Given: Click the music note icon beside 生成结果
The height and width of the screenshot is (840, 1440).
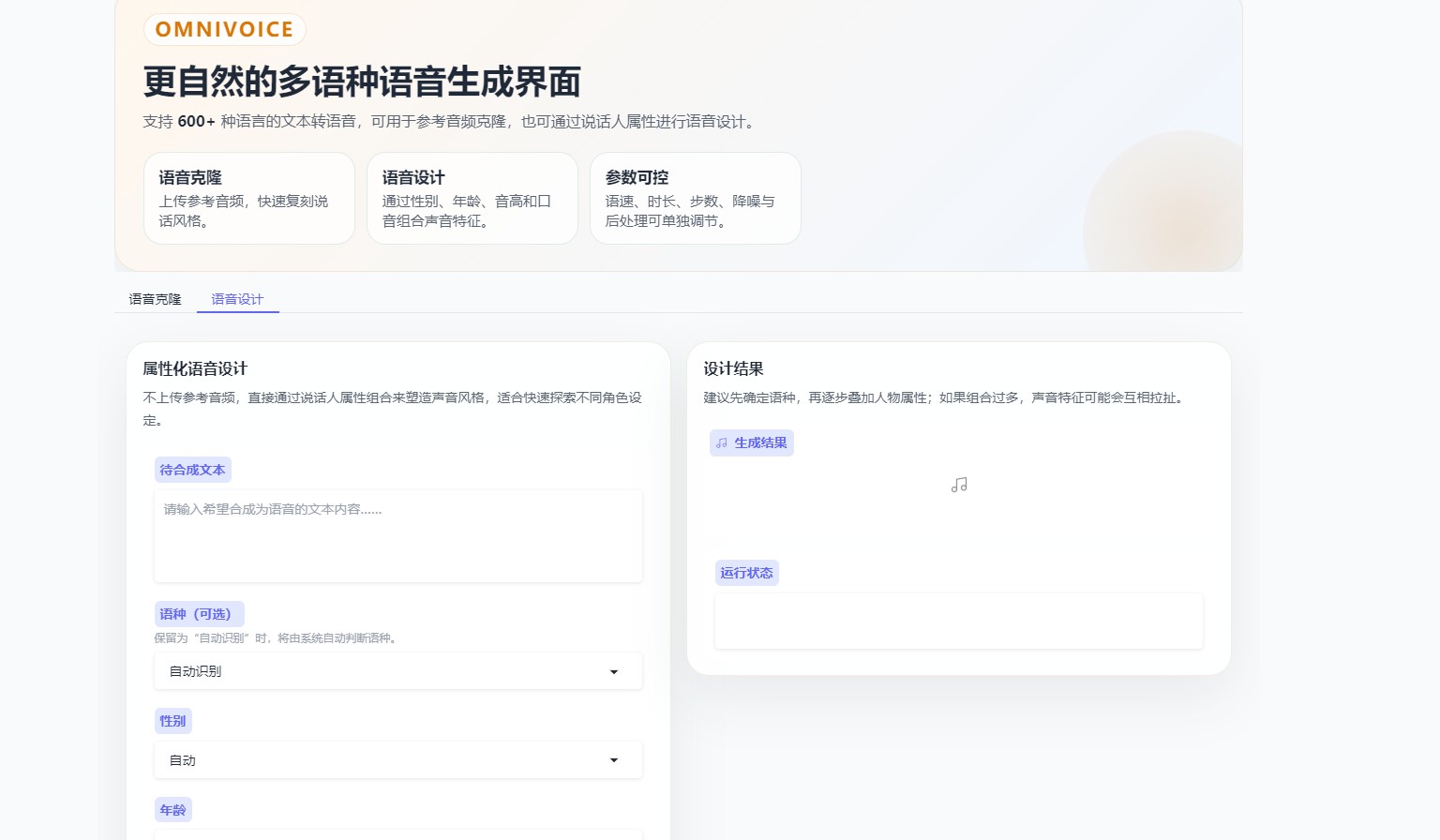Looking at the screenshot, I should [x=720, y=442].
